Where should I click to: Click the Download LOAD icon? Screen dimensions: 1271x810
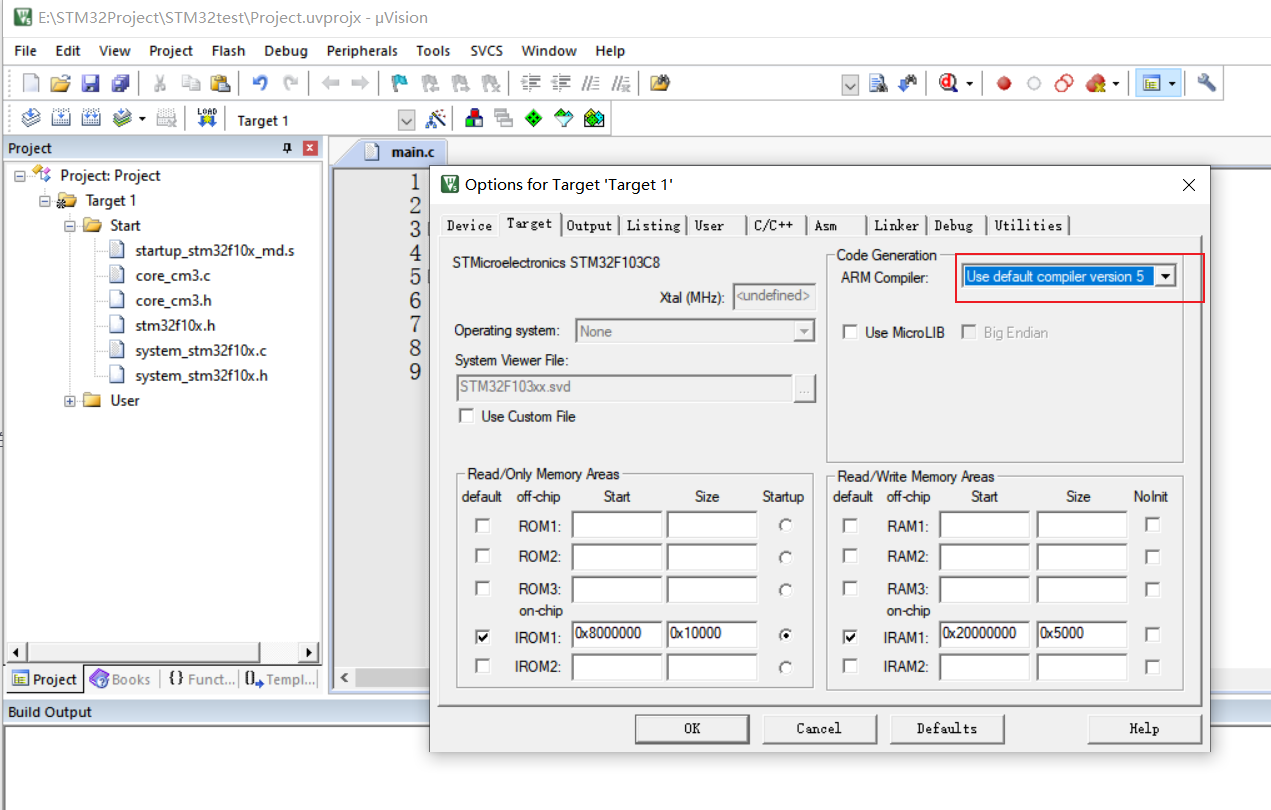tap(207, 119)
